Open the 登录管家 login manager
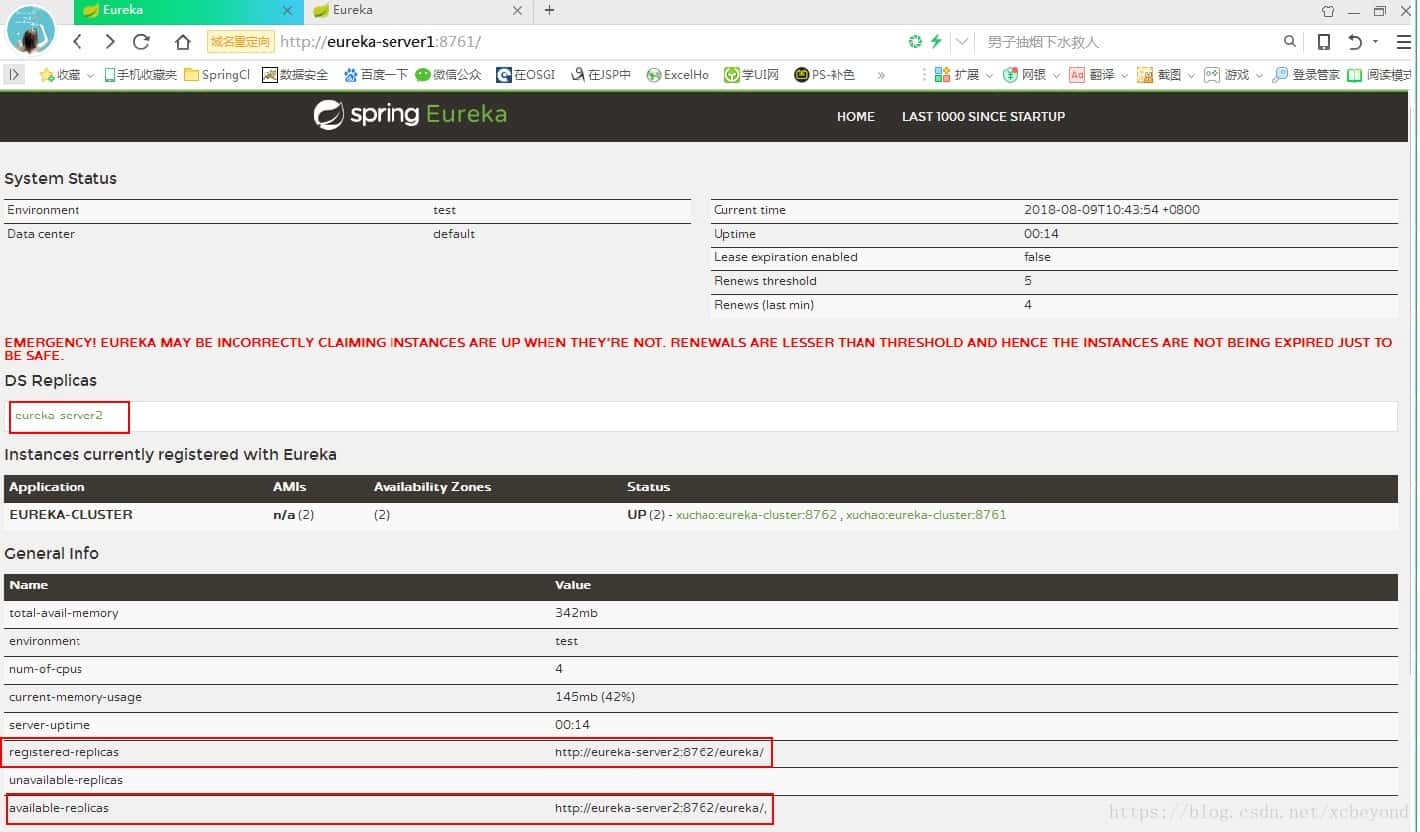Viewport: 1420px width, 832px height. click(x=1306, y=74)
